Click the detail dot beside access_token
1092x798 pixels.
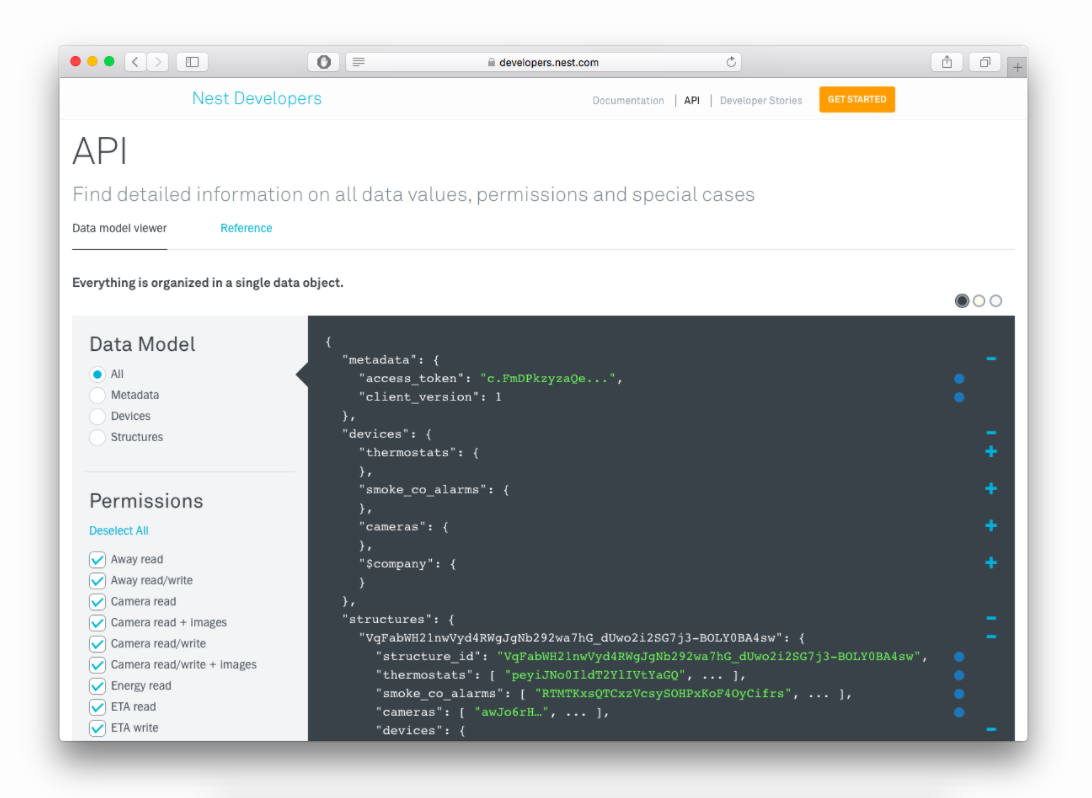[x=959, y=378]
